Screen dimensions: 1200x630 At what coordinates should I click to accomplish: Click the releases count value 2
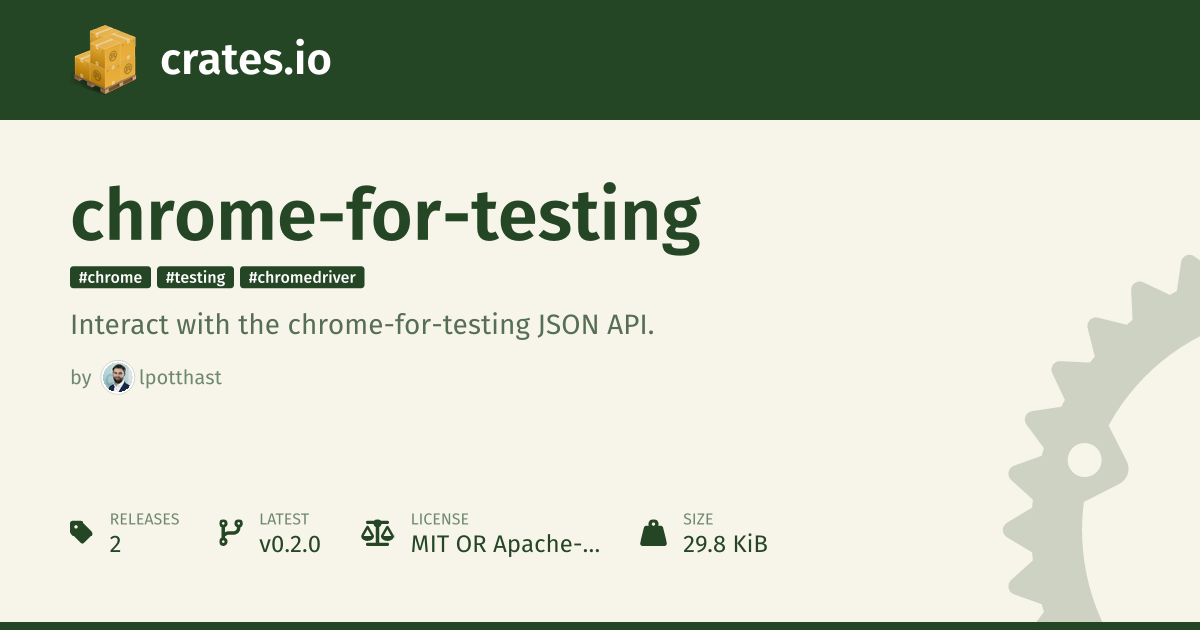(116, 544)
